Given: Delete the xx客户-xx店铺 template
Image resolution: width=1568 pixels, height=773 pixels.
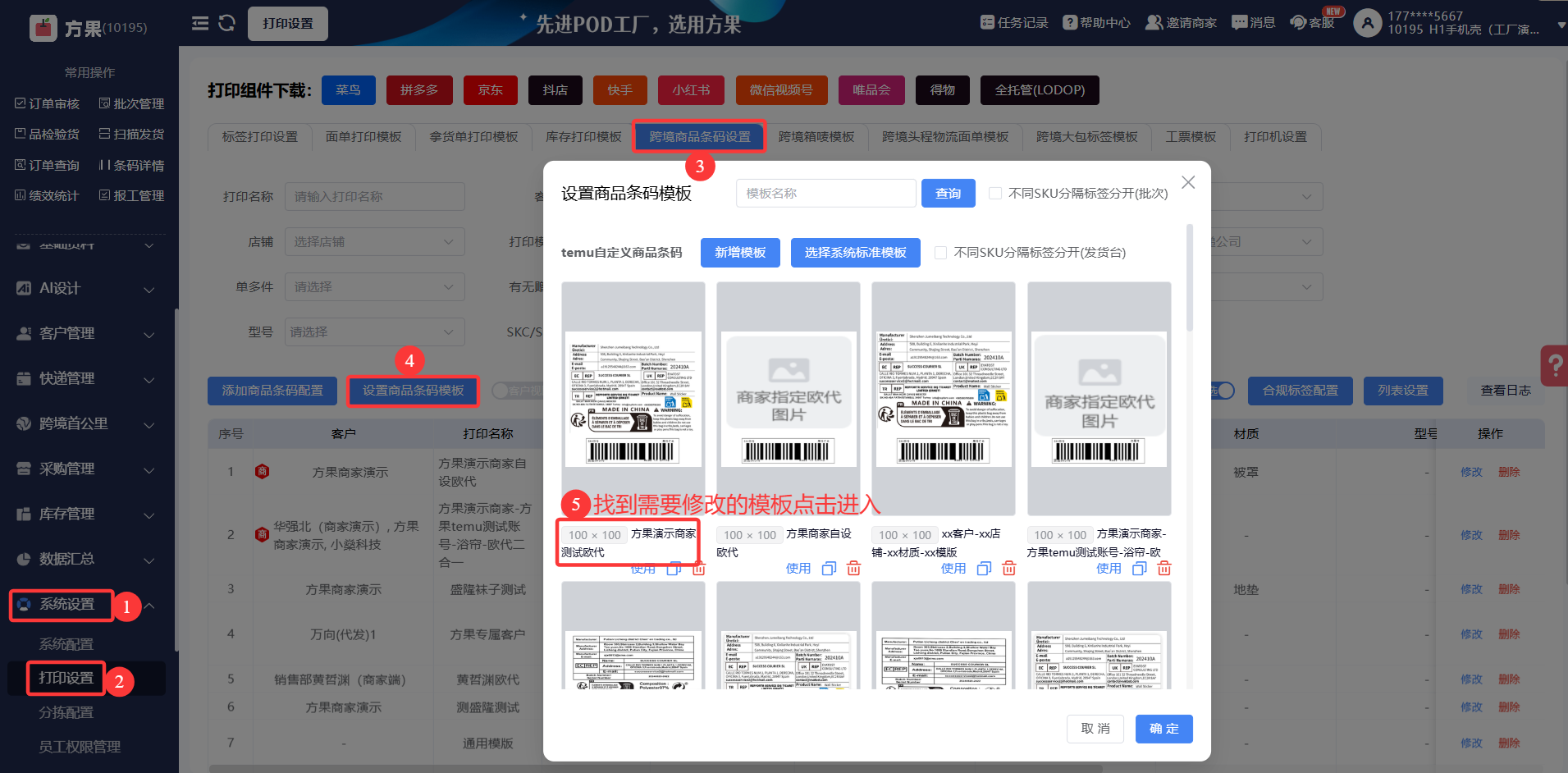Looking at the screenshot, I should point(1009,569).
